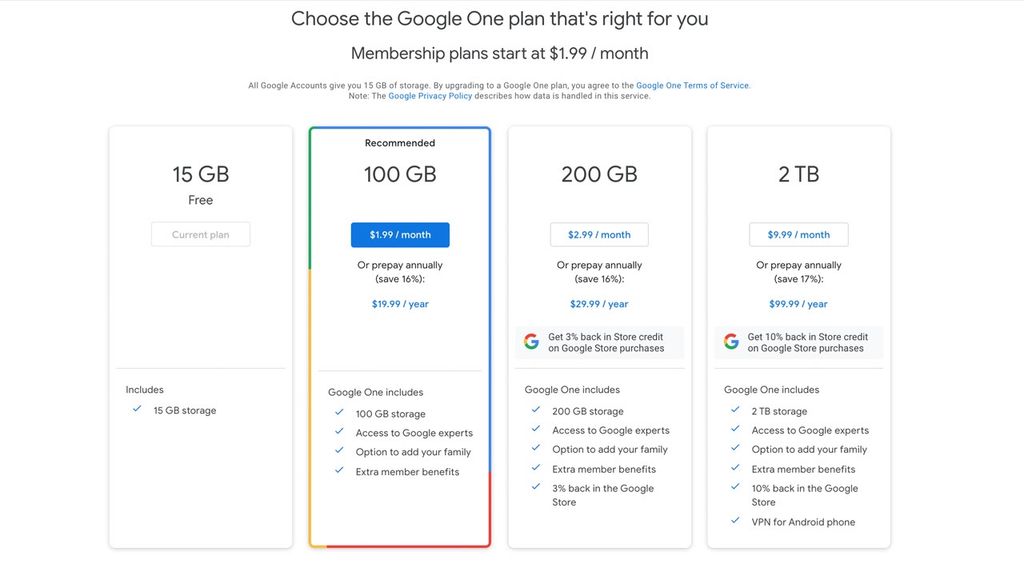Click the $19.99 / year annual price link
The image size is (1024, 576).
click(x=400, y=303)
